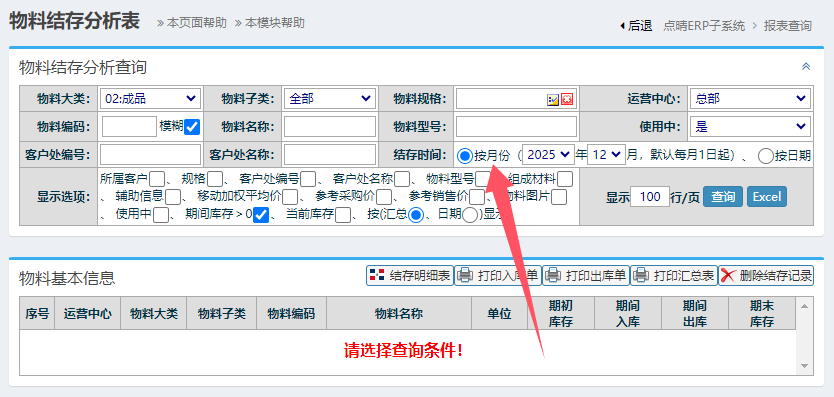Enable the 物料图片 checkbox
This screenshot has height=397, width=834.
[559, 197]
